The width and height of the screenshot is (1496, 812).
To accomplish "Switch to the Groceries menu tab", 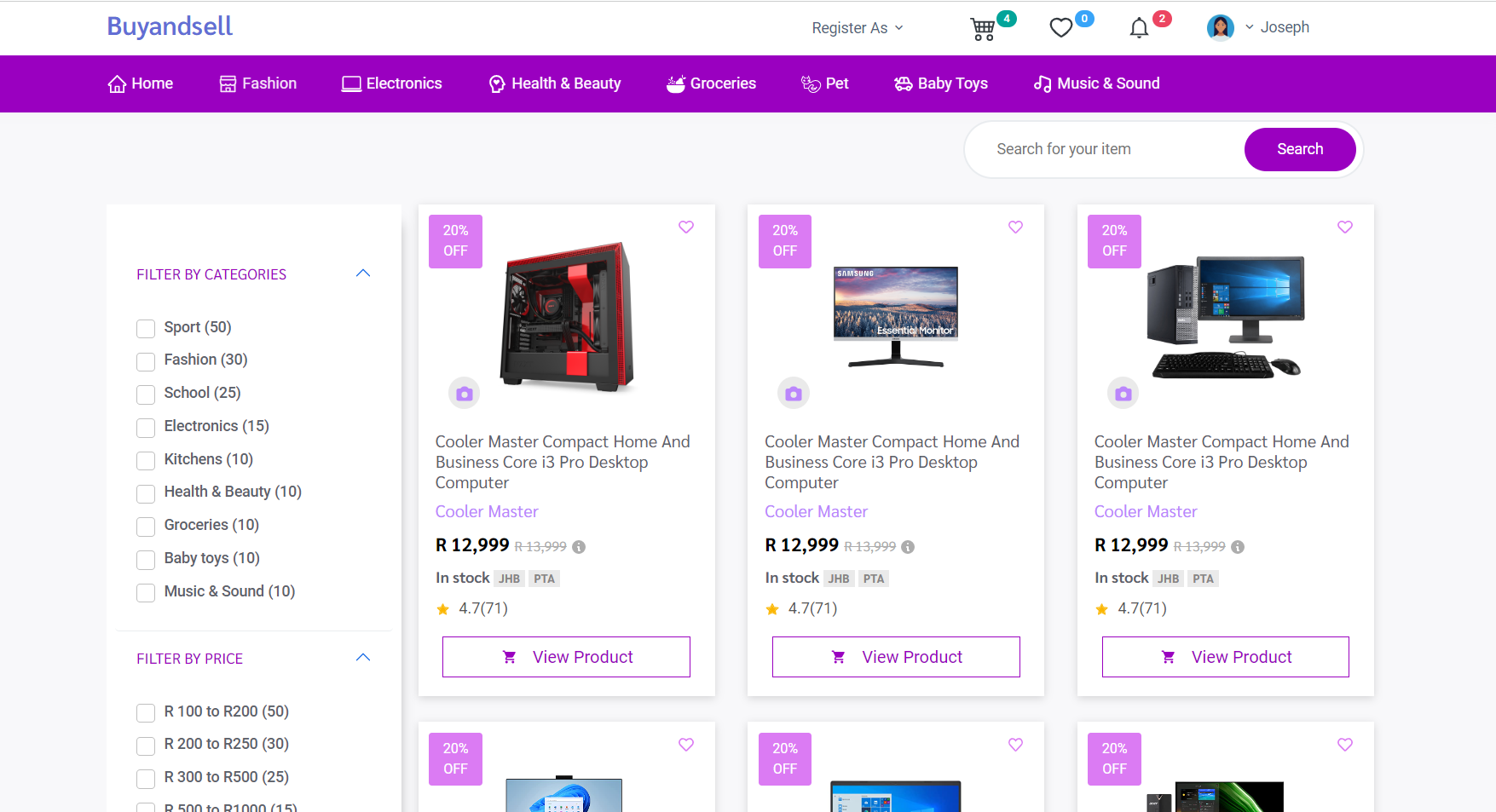I will [x=711, y=83].
